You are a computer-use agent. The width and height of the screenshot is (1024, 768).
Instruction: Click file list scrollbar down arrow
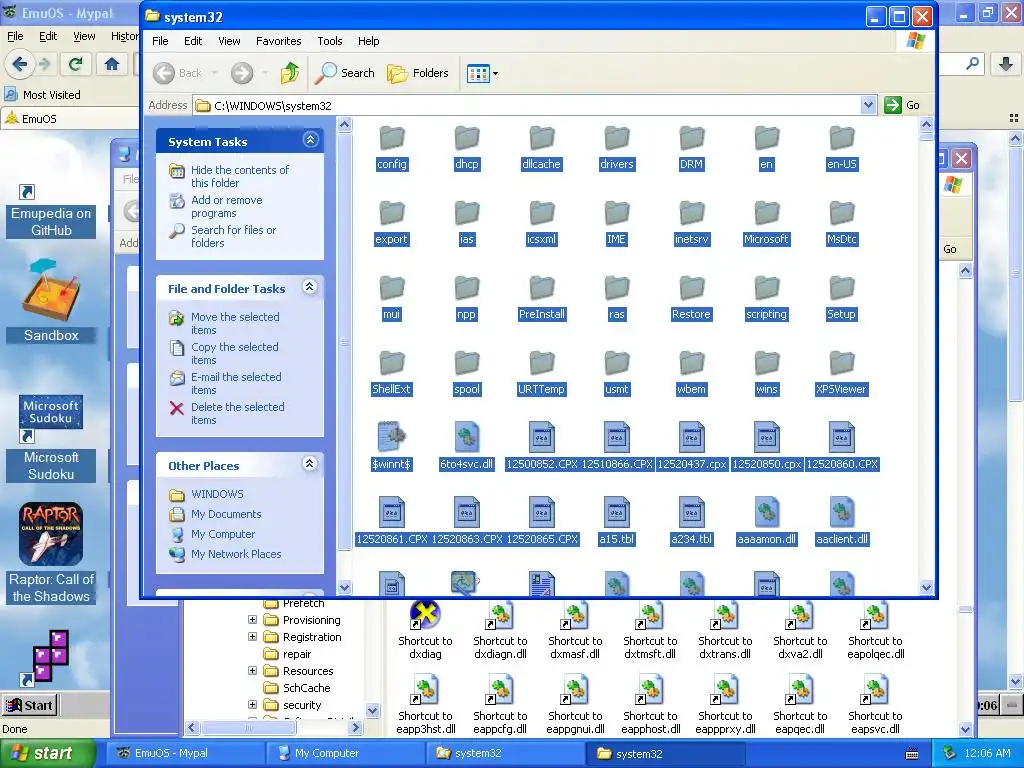[926, 587]
